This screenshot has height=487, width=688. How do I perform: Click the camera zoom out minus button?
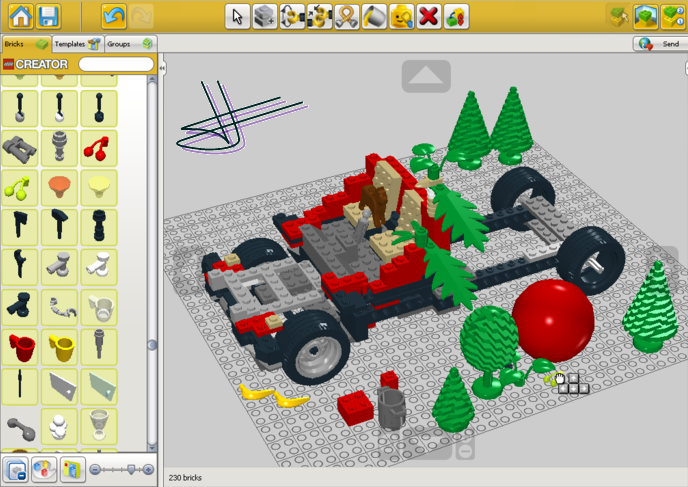pyautogui.click(x=465, y=451)
